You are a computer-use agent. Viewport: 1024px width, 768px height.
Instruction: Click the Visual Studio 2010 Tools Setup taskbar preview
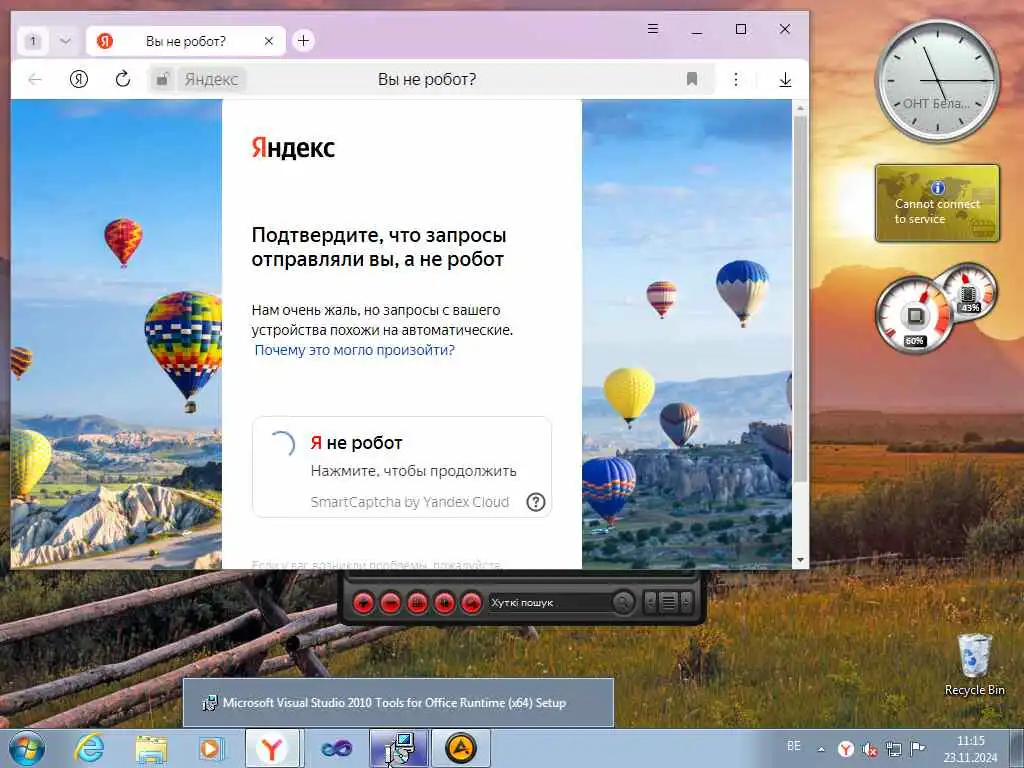[x=398, y=703]
